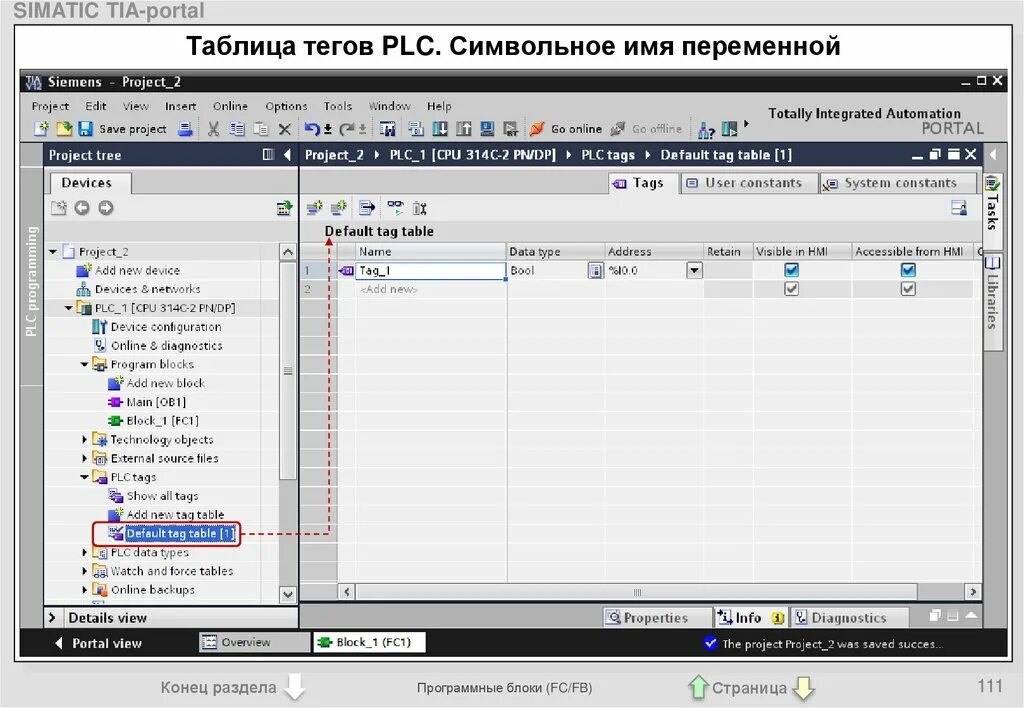Open the Address dropdown for Tag_1
This screenshot has width=1024, height=708.
pos(694,270)
